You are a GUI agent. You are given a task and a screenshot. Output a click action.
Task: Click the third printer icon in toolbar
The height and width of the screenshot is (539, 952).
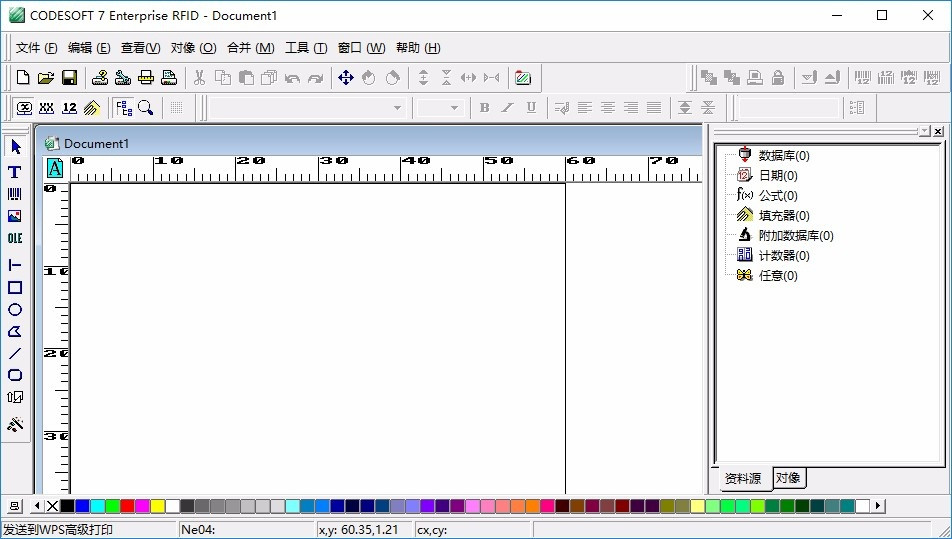coord(146,78)
